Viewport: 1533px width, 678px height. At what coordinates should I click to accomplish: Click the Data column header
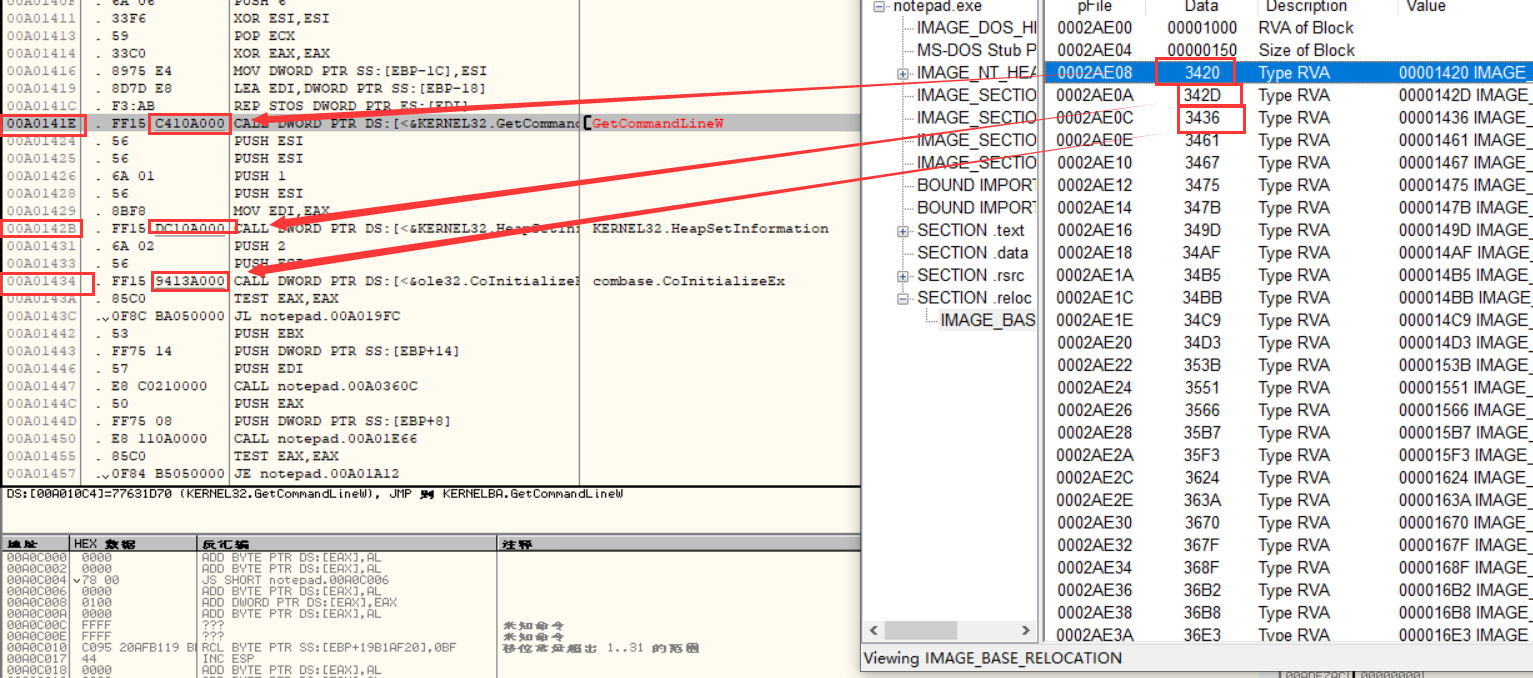point(1201,6)
